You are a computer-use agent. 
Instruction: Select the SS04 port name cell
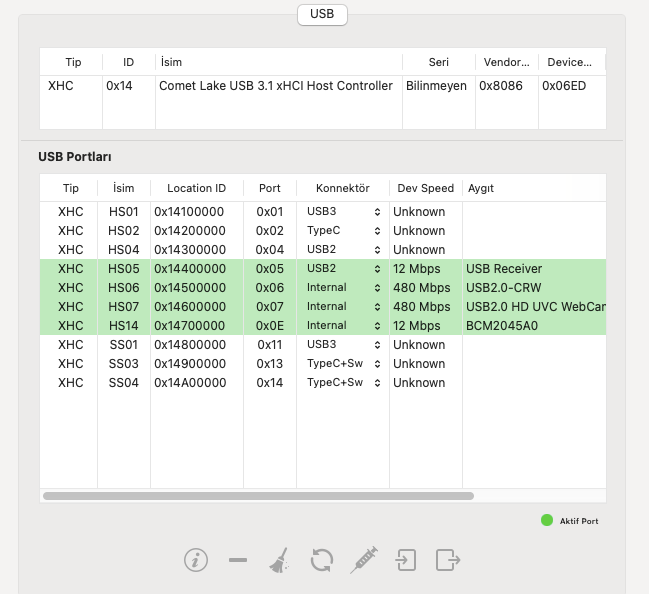pyautogui.click(x=123, y=383)
